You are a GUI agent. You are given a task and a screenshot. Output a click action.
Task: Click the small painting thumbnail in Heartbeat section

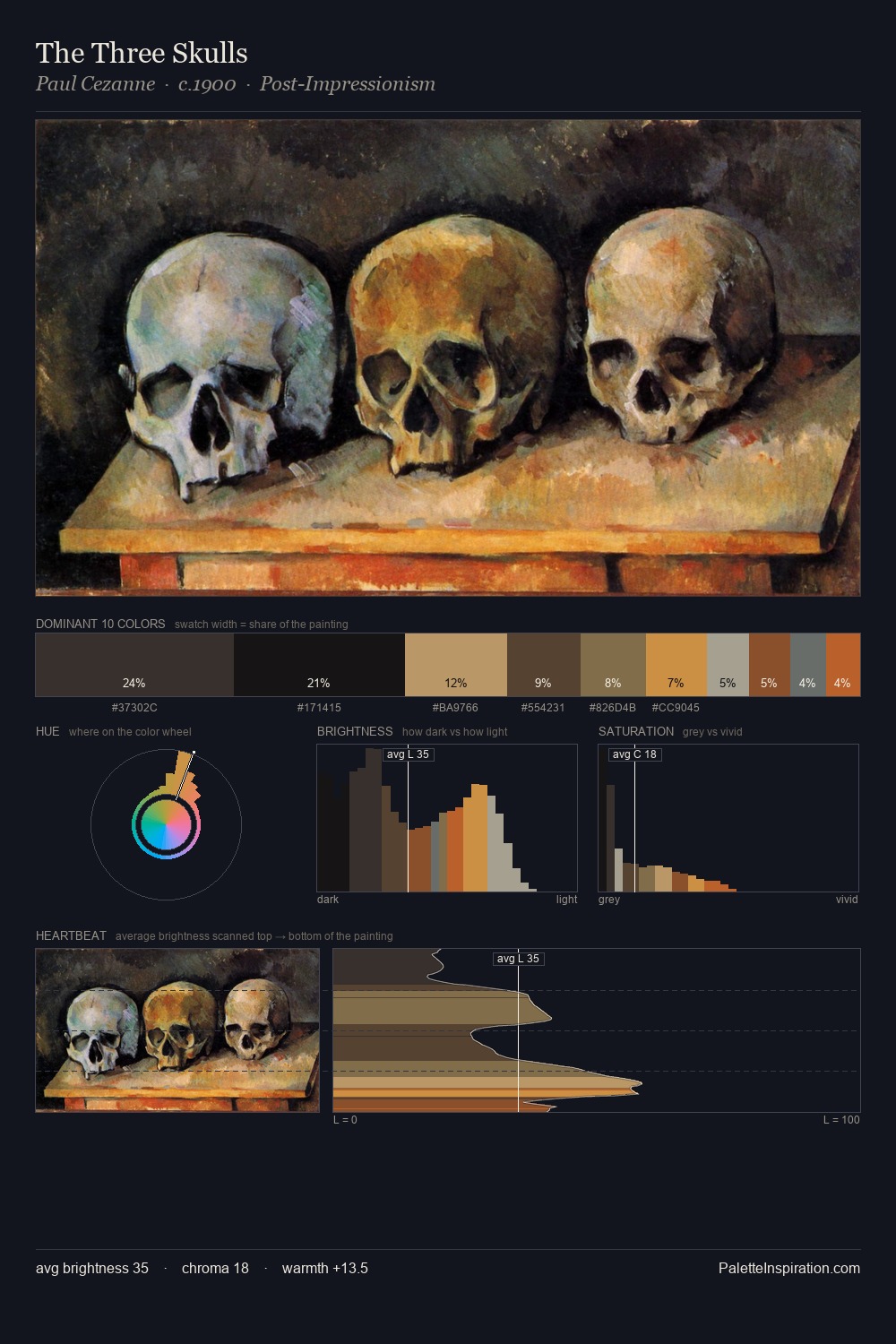tap(177, 1030)
